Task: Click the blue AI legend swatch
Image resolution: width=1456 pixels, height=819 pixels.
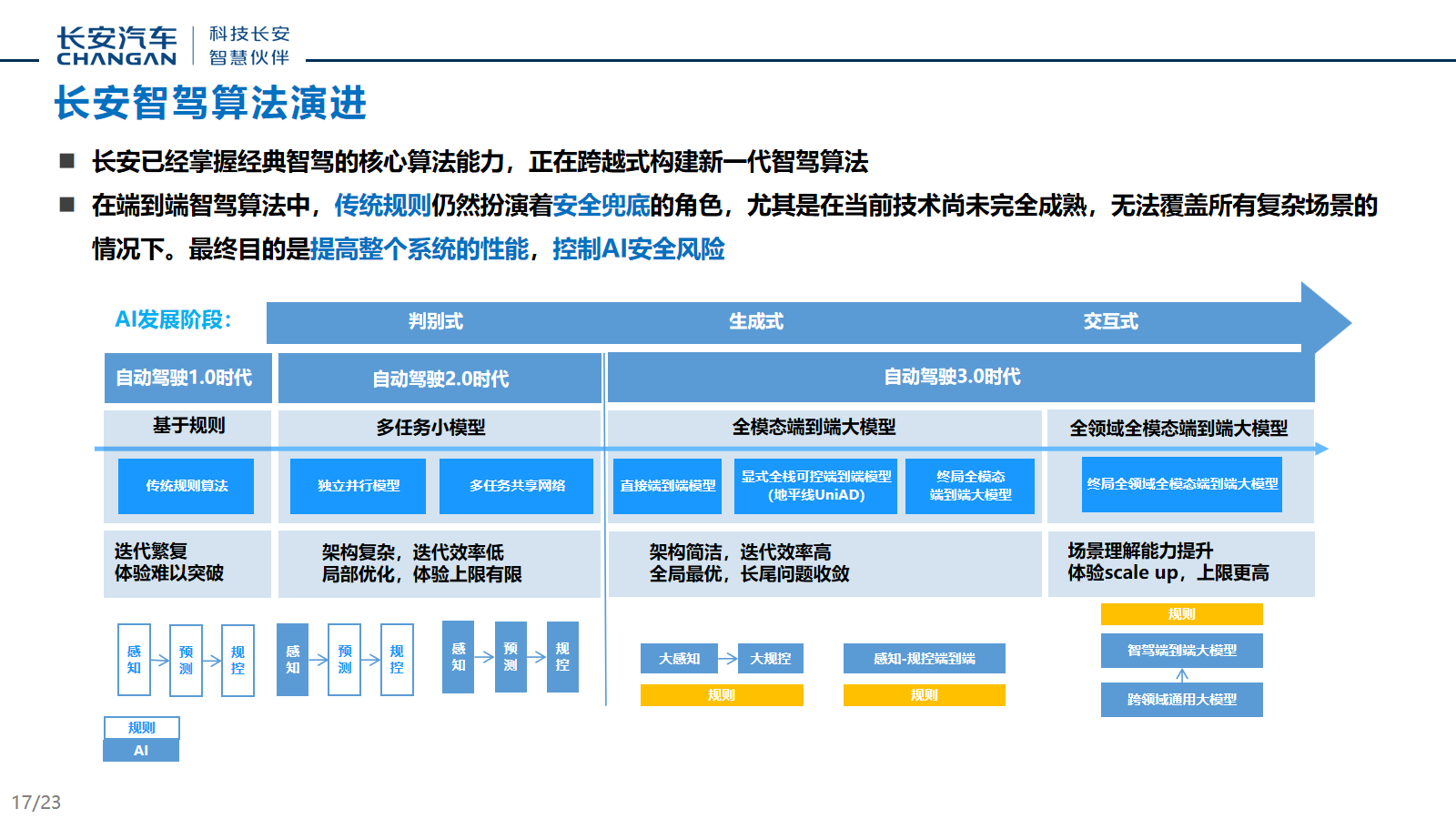Action: point(141,751)
